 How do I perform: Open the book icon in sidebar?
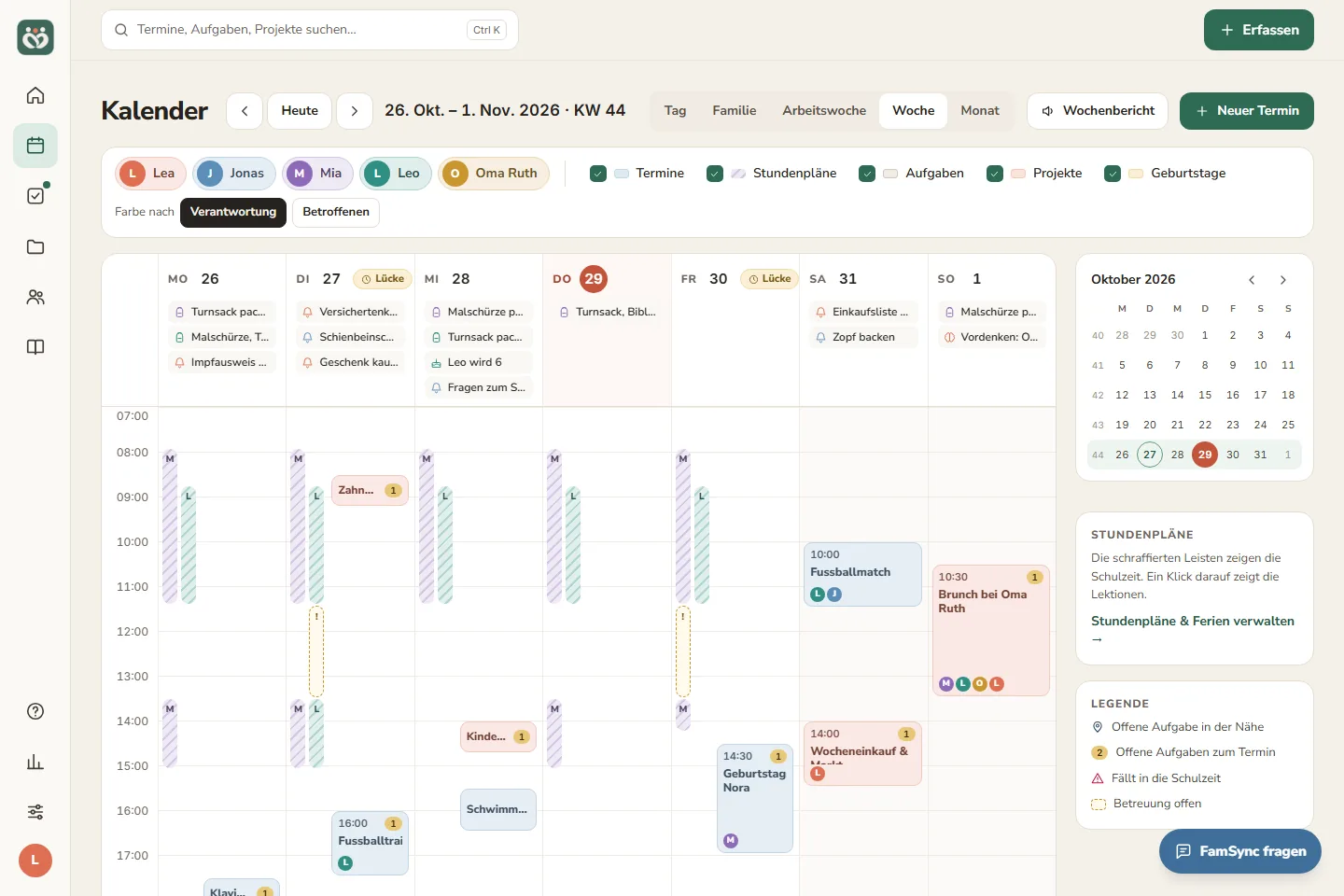[35, 347]
